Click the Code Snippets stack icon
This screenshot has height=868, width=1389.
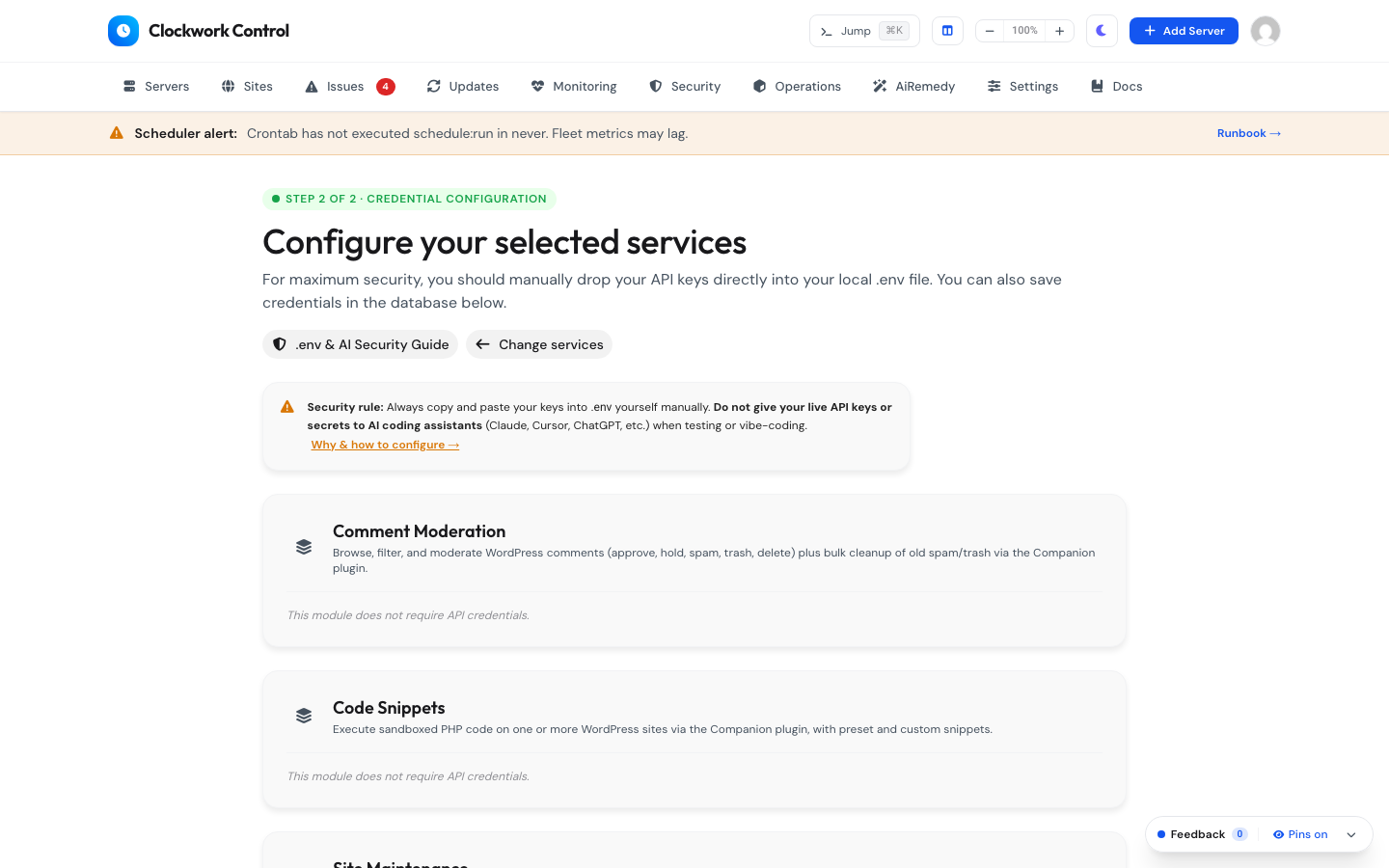point(304,716)
